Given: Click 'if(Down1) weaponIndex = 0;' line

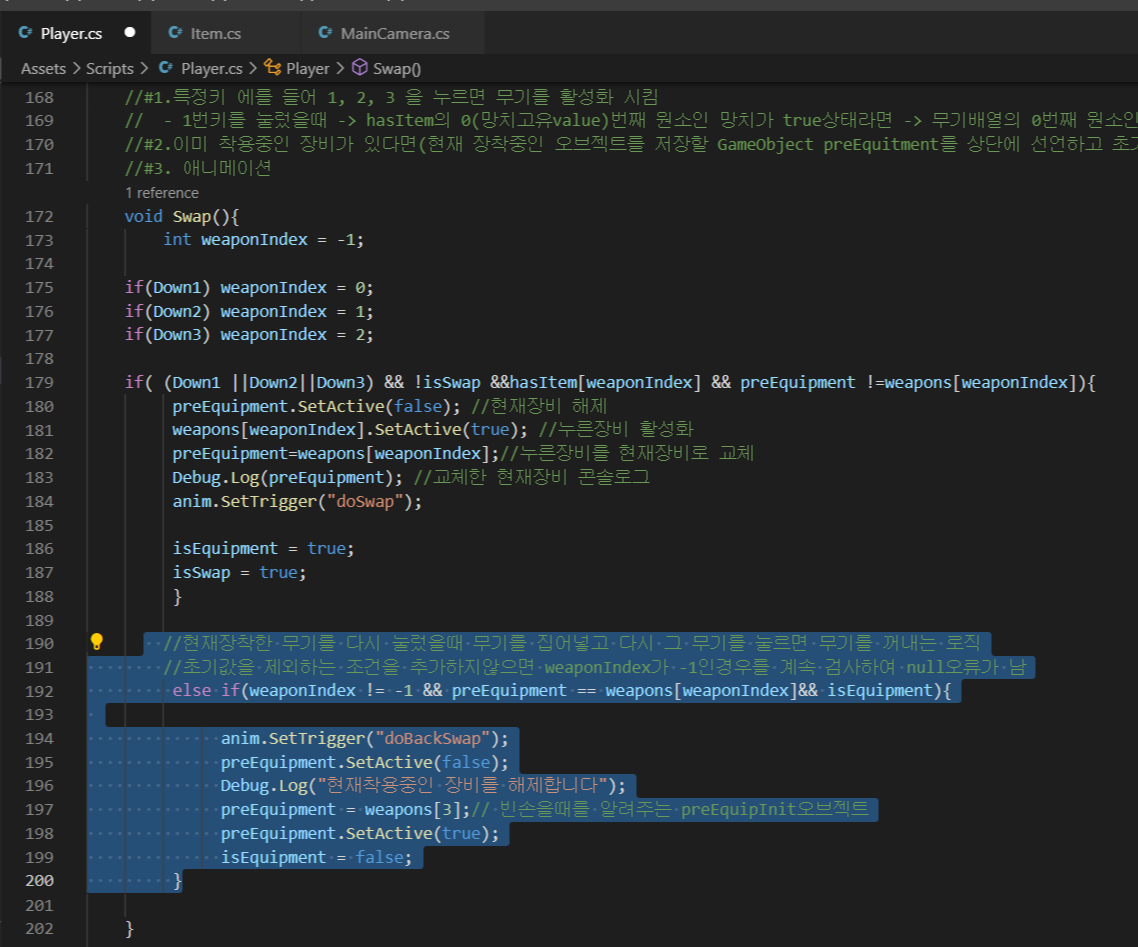Looking at the screenshot, I should coord(249,287).
